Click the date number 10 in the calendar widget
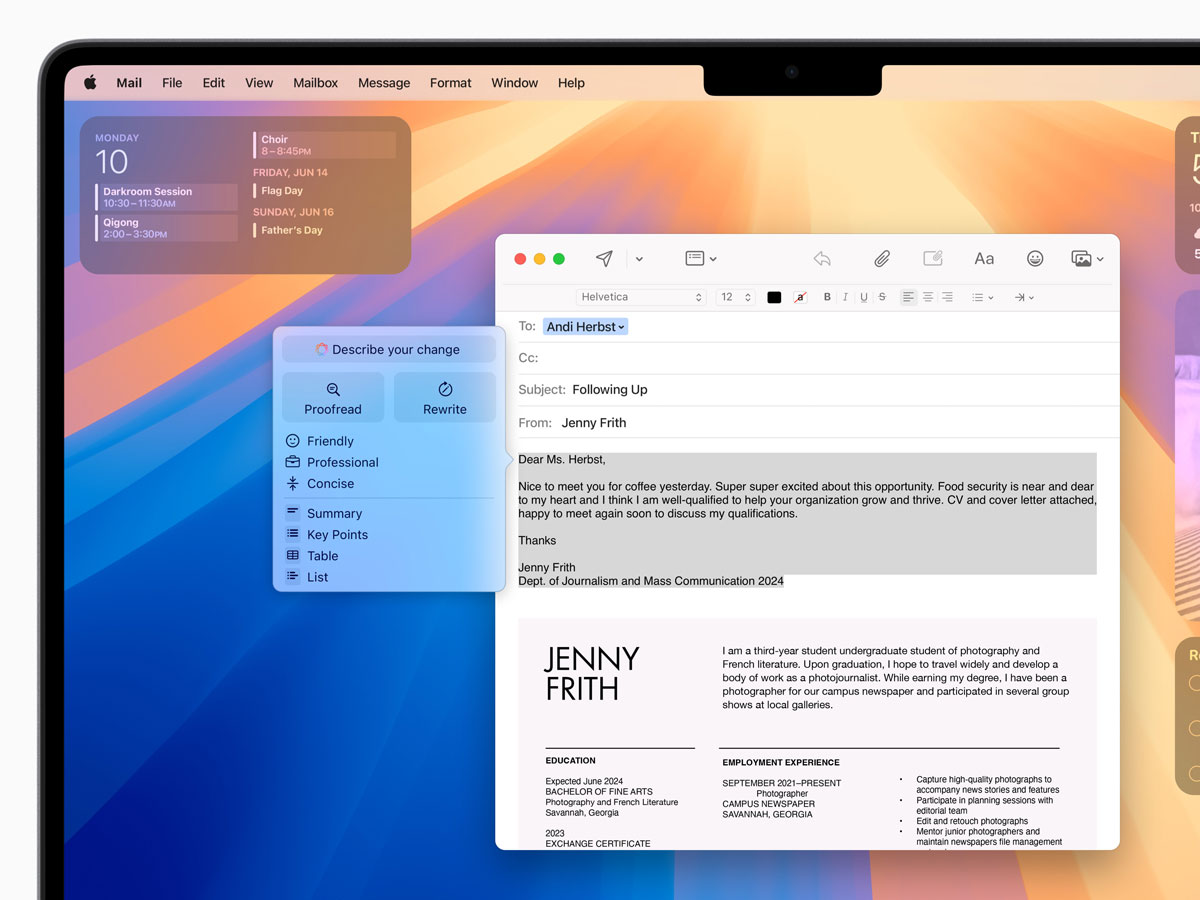 (x=112, y=162)
